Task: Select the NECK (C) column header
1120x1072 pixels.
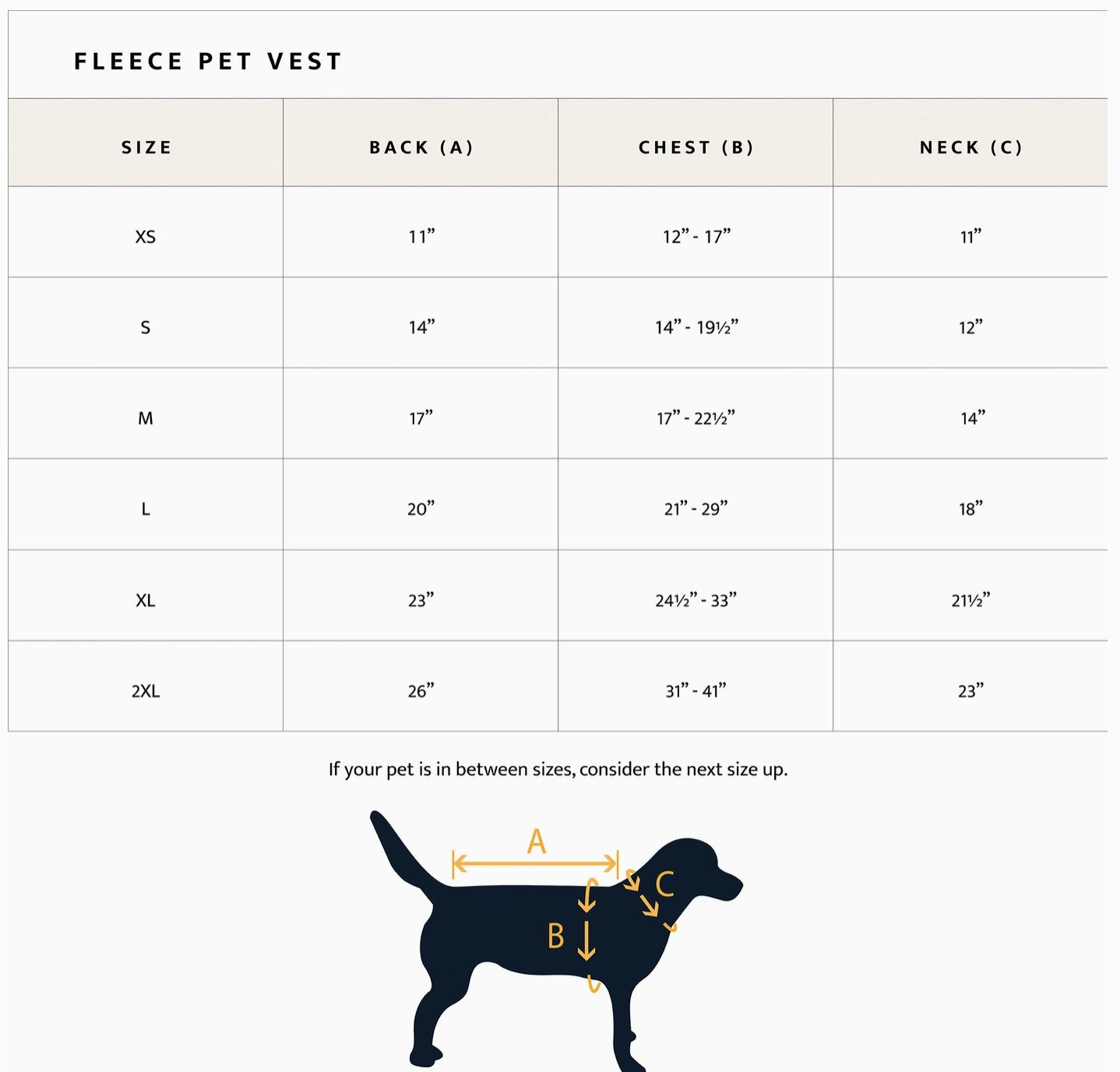Action: [x=970, y=147]
